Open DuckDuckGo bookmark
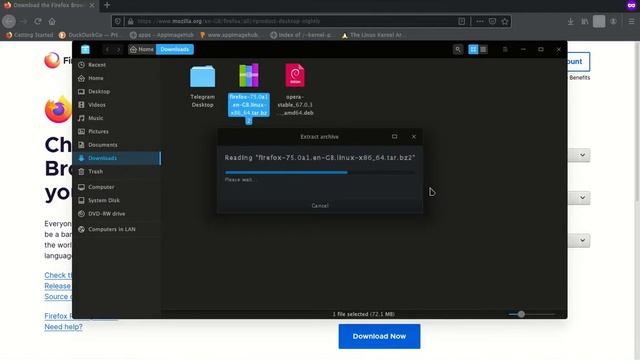The height and width of the screenshot is (360, 640). (x=90, y=35)
